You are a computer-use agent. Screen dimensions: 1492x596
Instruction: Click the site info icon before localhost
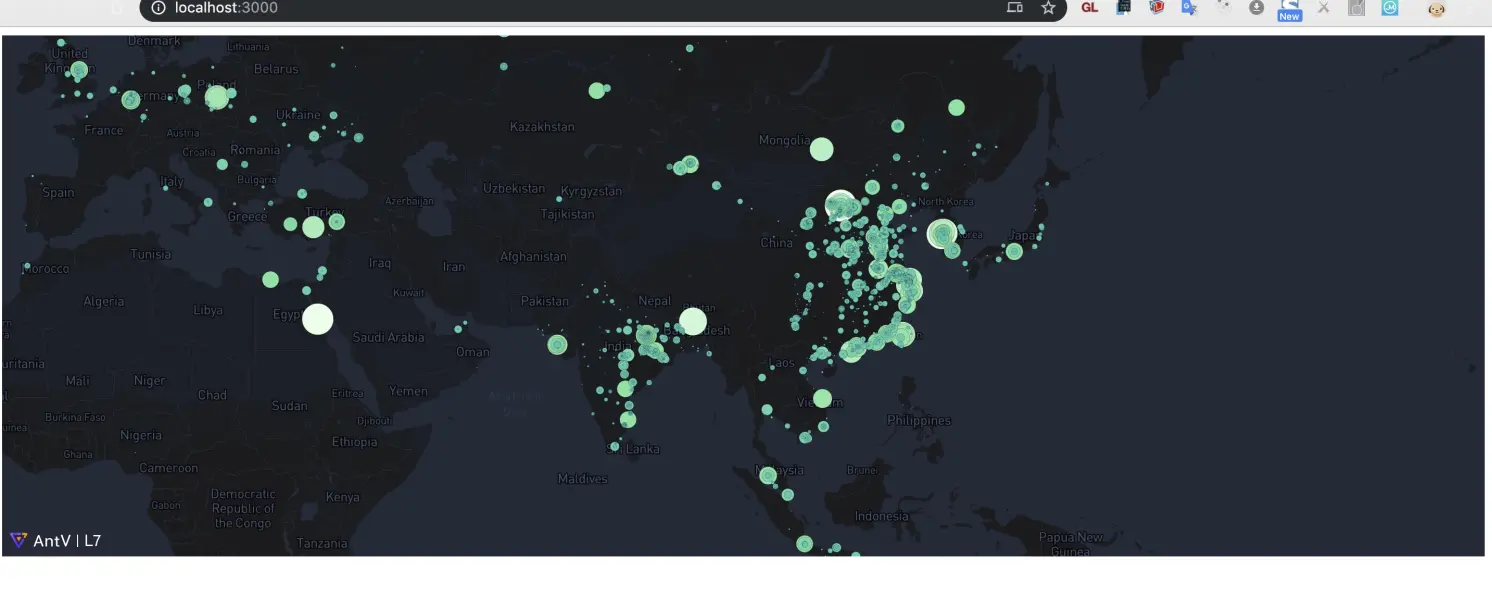point(158,8)
